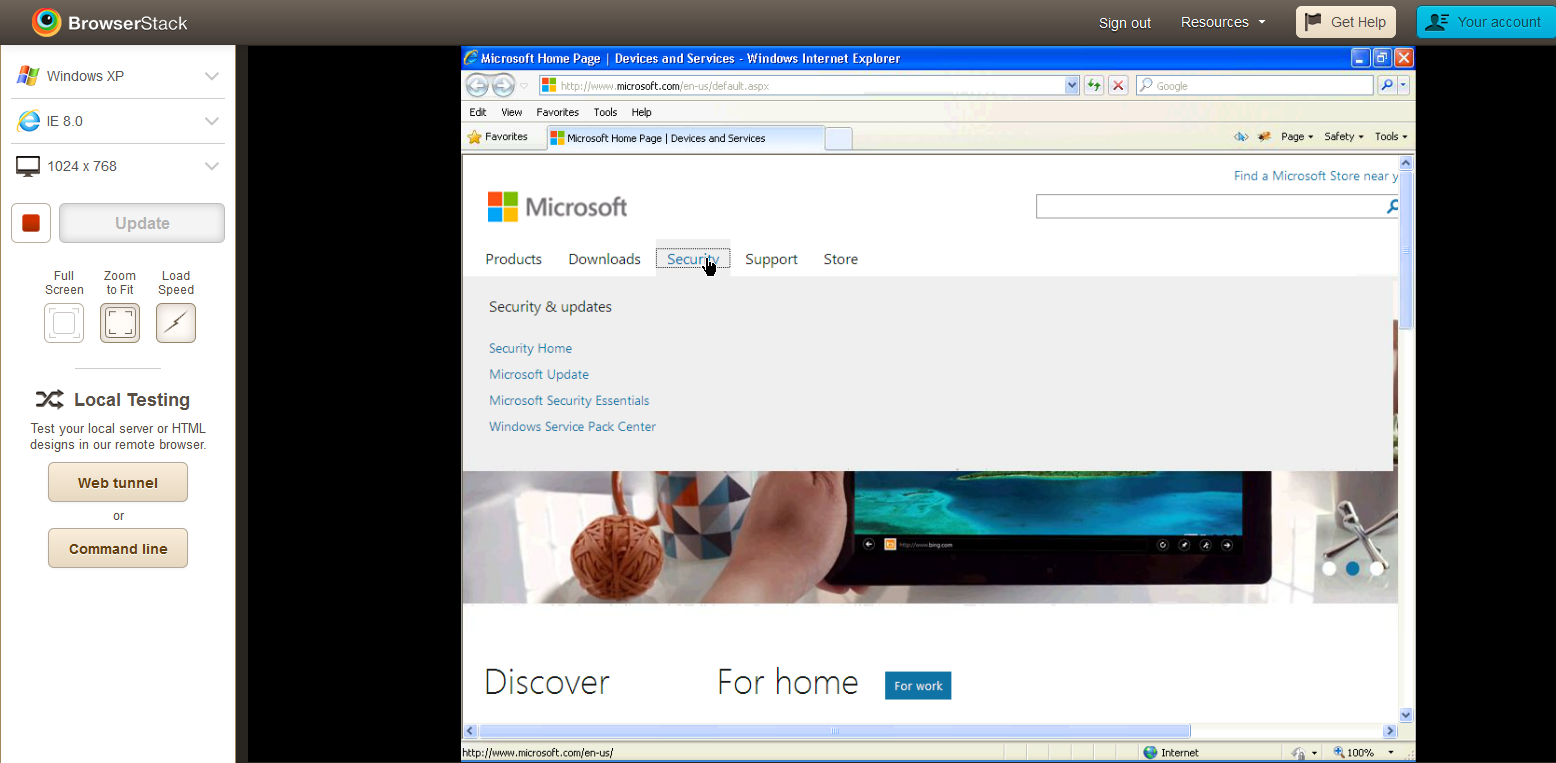This screenshot has width=1556, height=763.
Task: Click the BrowserStack logo
Action: pos(109,22)
